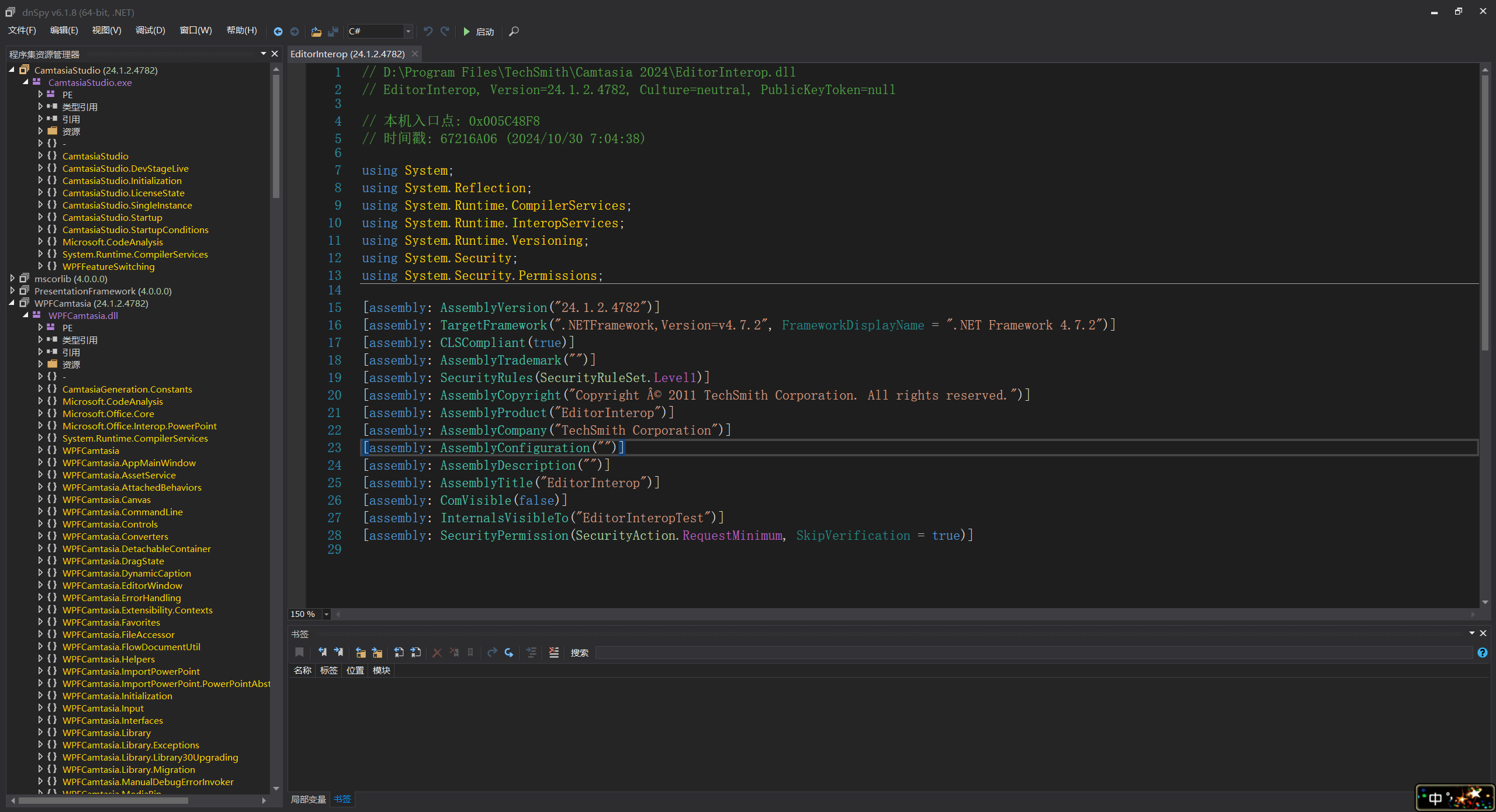Collapse the CamtasiaStudio (24.1.2.4782) assembly node
This screenshot has height=812, width=1496.
coord(12,70)
